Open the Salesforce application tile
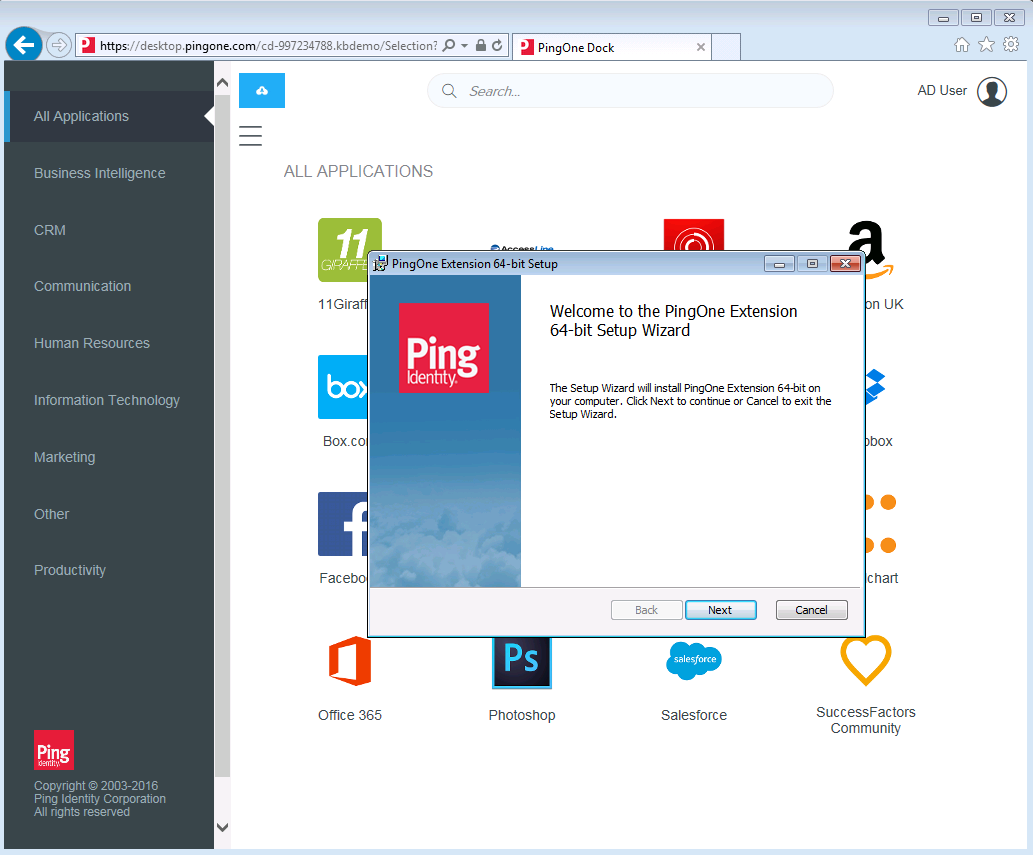 pos(693,661)
